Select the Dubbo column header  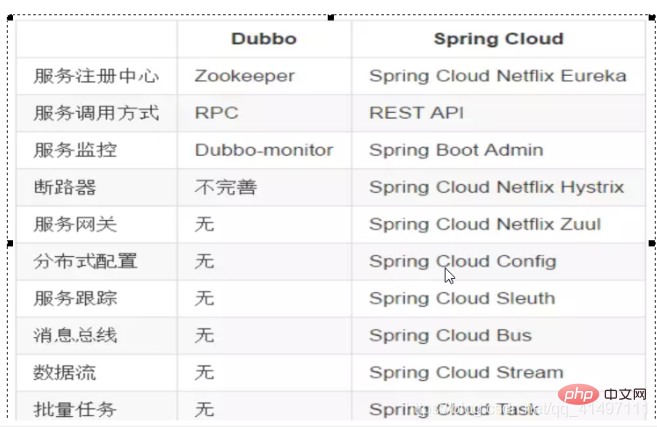tap(264, 39)
